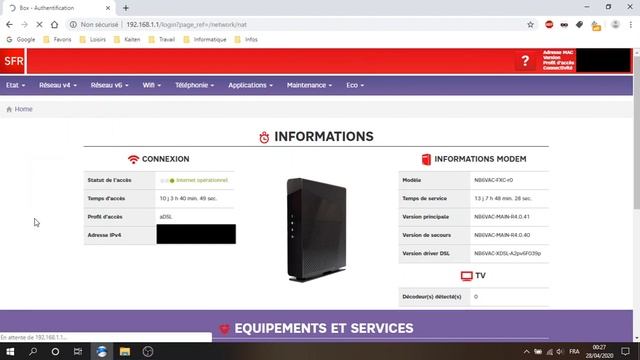Click the browser home icon
The height and width of the screenshot is (360, 640).
pyautogui.click(x=54, y=24)
